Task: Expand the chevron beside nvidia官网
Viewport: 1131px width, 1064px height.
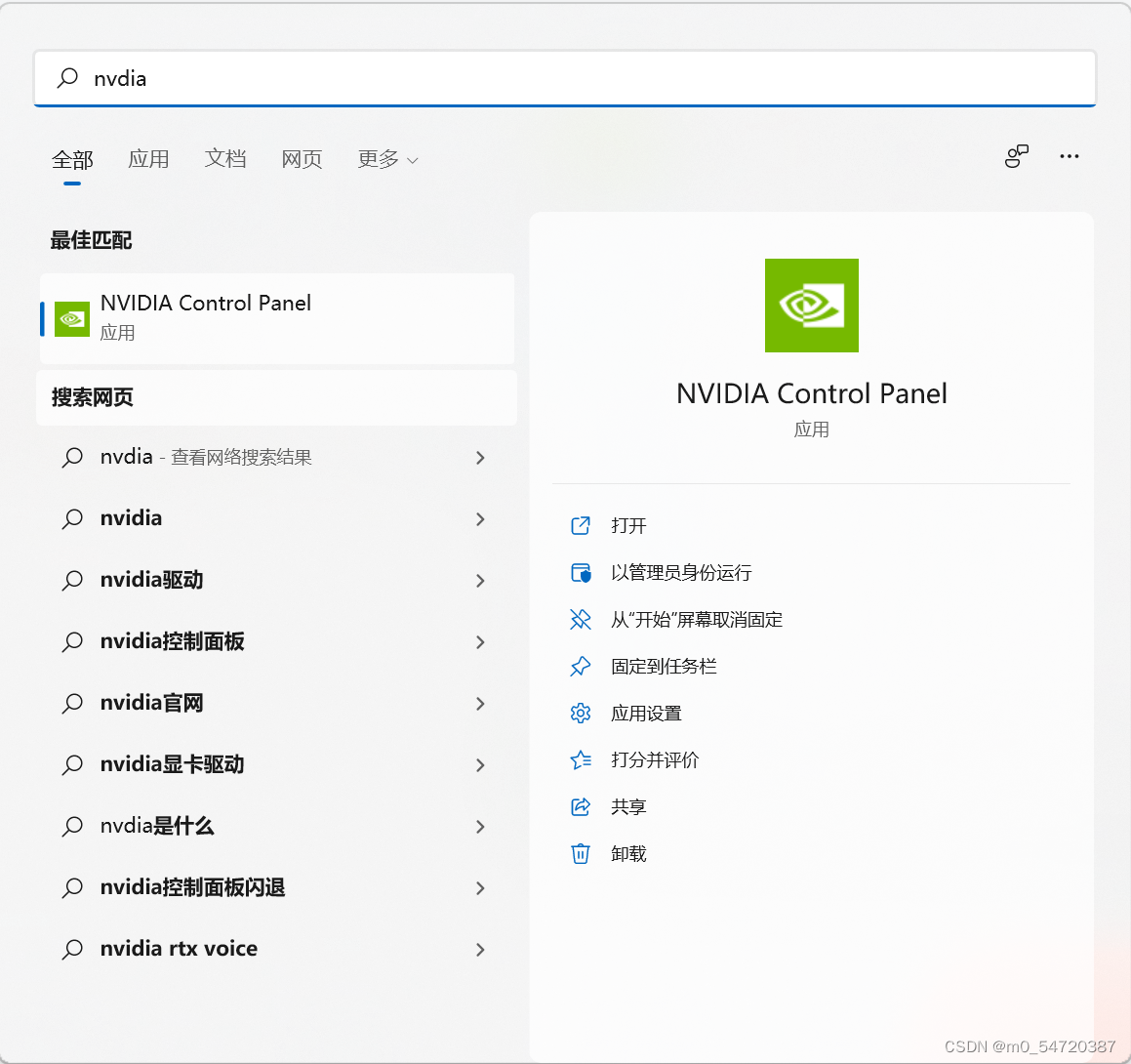Action: pos(480,704)
